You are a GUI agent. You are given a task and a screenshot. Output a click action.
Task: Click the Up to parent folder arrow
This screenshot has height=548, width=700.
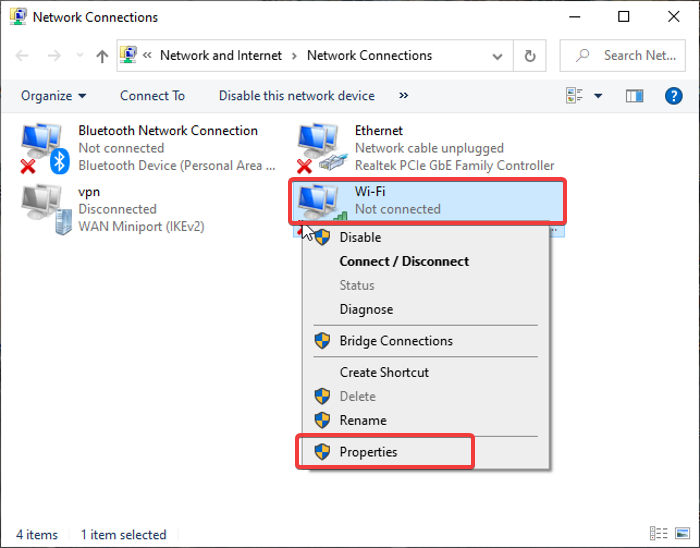pos(102,56)
